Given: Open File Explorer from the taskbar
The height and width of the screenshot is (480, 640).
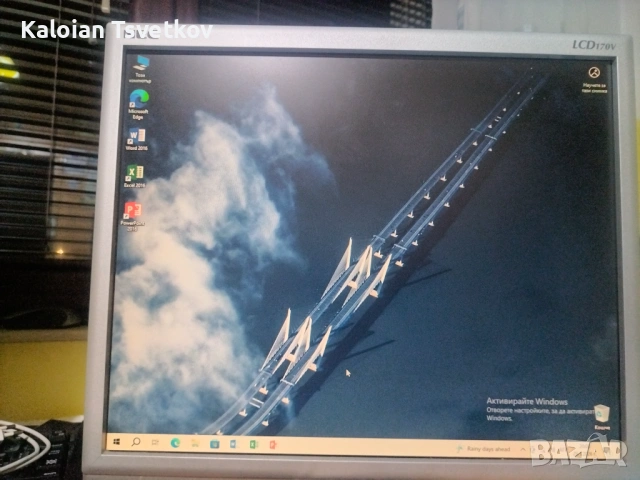Looking at the screenshot, I should [x=195, y=443].
